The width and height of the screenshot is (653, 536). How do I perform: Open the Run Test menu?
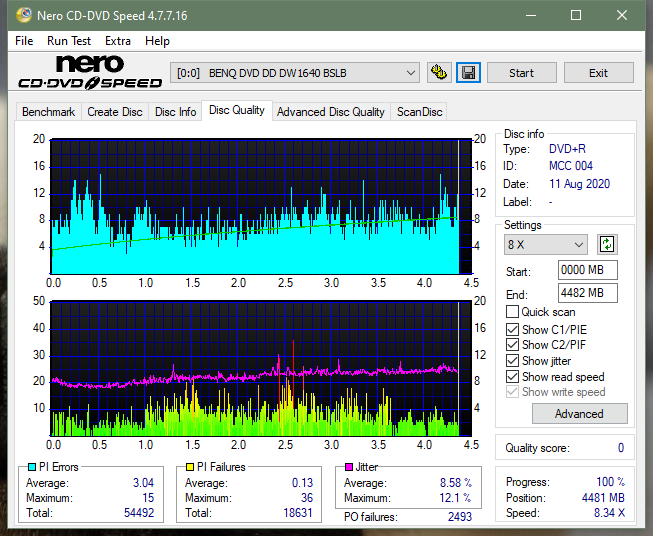tap(69, 41)
